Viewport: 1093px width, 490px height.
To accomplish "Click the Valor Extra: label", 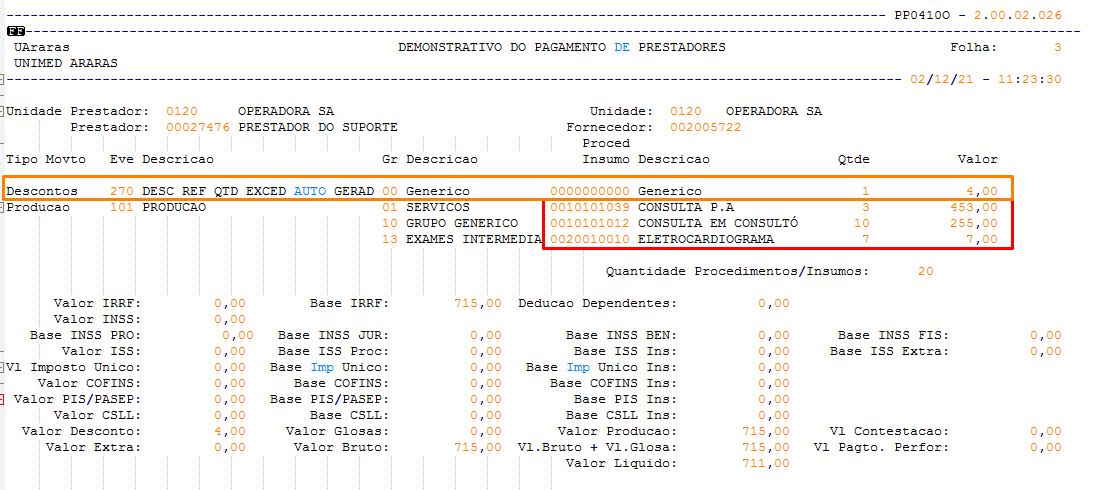I will click(x=93, y=447).
